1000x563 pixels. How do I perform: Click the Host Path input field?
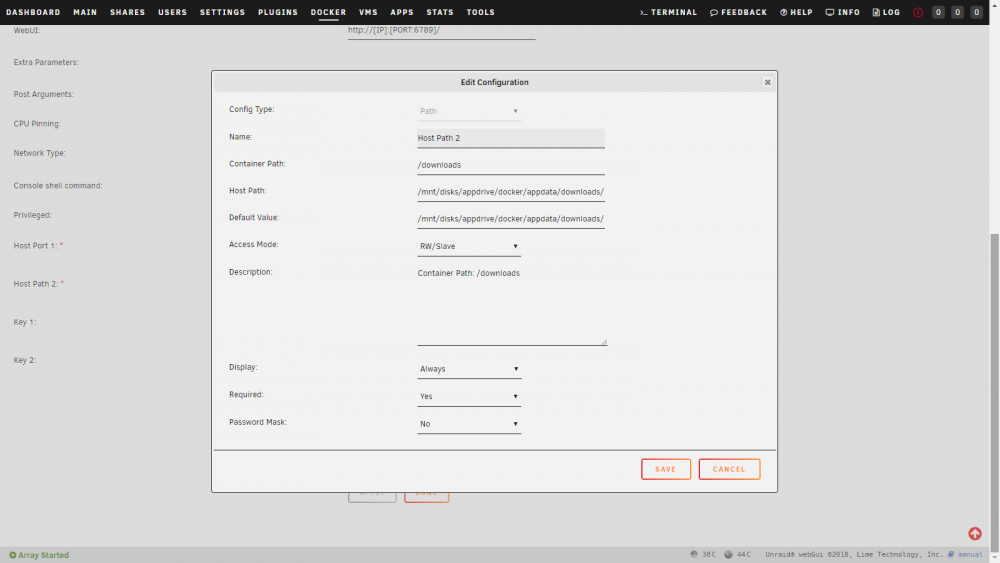click(x=511, y=191)
